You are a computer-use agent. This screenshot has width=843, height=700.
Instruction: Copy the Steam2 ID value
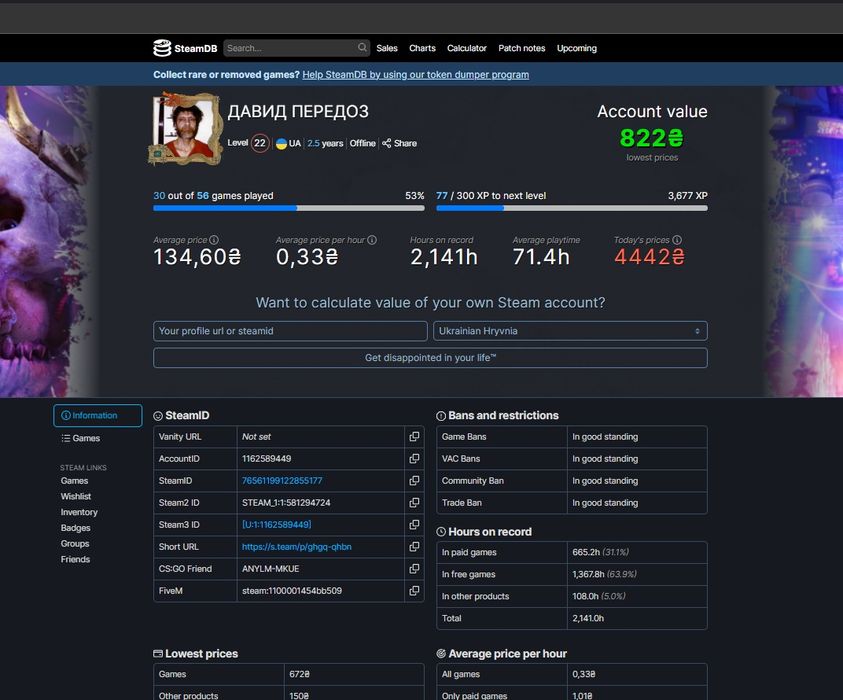pos(414,503)
